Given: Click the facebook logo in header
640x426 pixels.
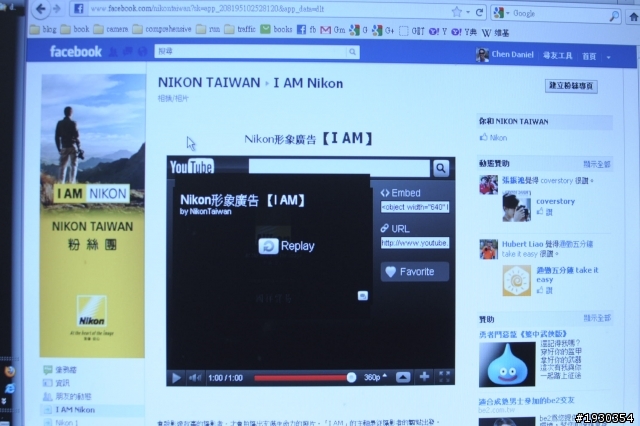Looking at the screenshot, I should coord(76,51).
